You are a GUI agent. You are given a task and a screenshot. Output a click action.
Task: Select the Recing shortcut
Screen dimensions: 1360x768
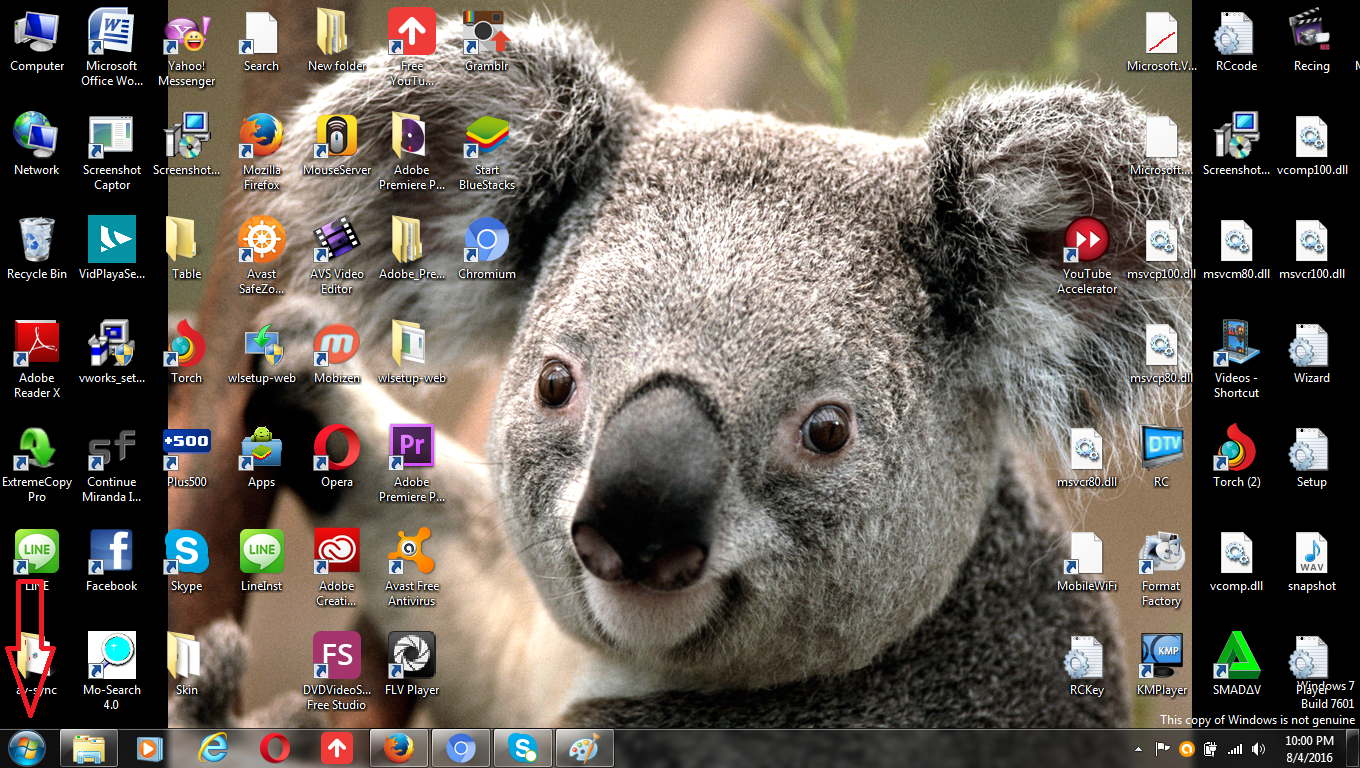click(1312, 42)
